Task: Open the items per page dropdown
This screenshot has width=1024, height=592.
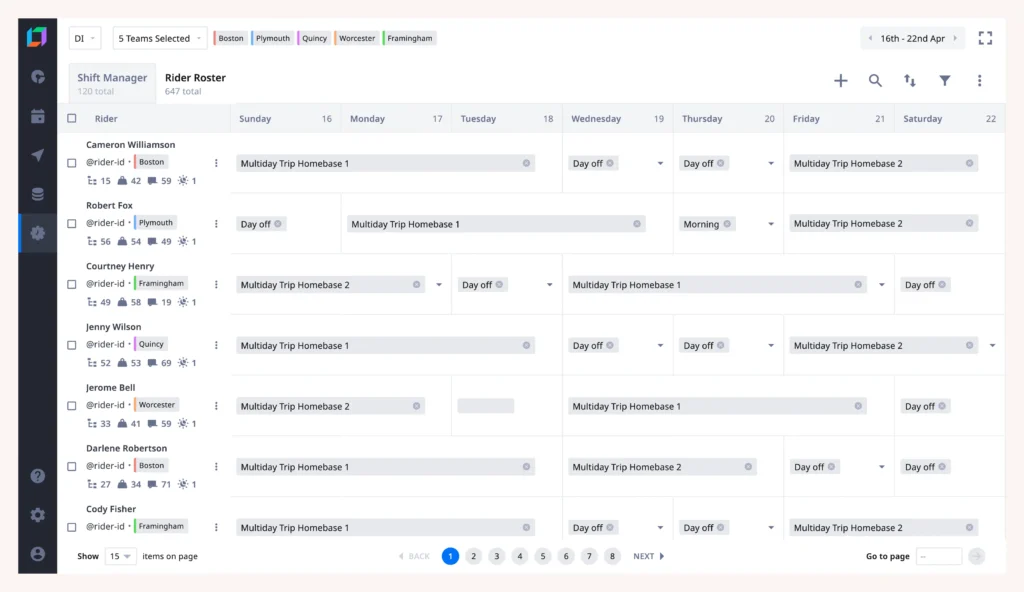Action: (x=120, y=556)
